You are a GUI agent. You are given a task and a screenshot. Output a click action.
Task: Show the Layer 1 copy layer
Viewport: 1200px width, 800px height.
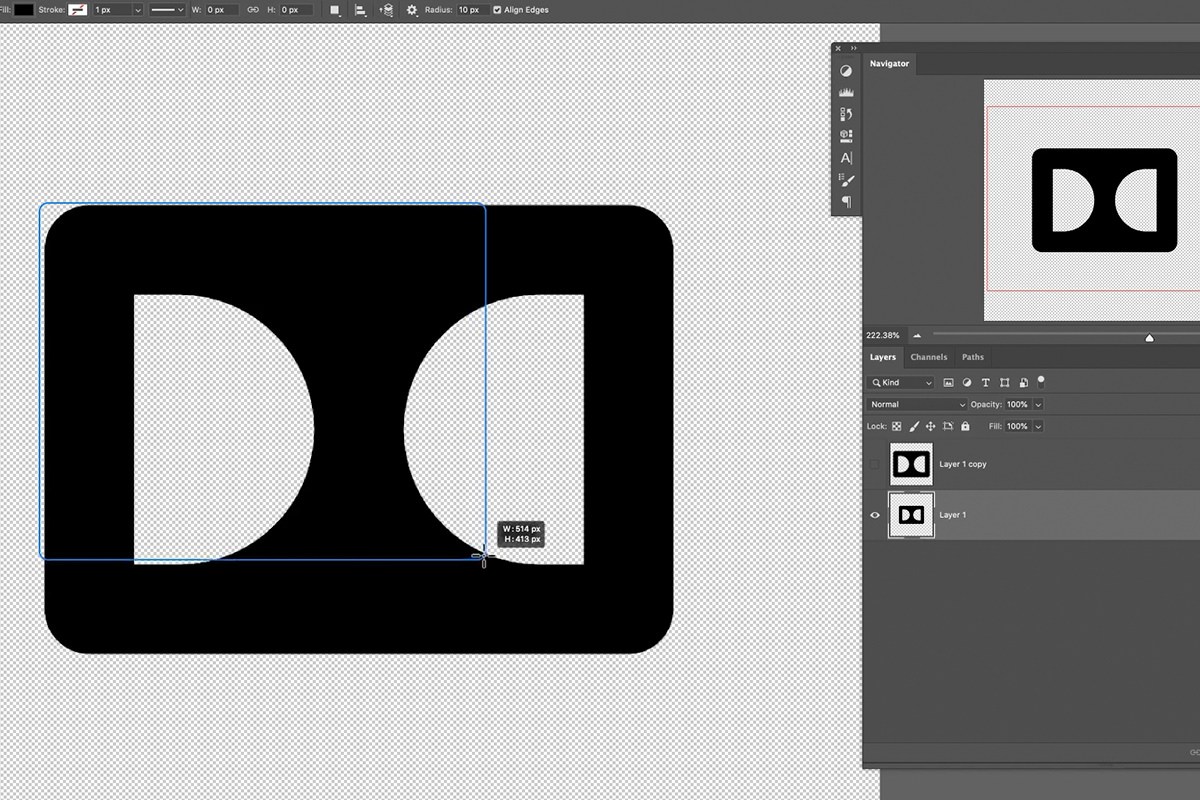tap(875, 464)
